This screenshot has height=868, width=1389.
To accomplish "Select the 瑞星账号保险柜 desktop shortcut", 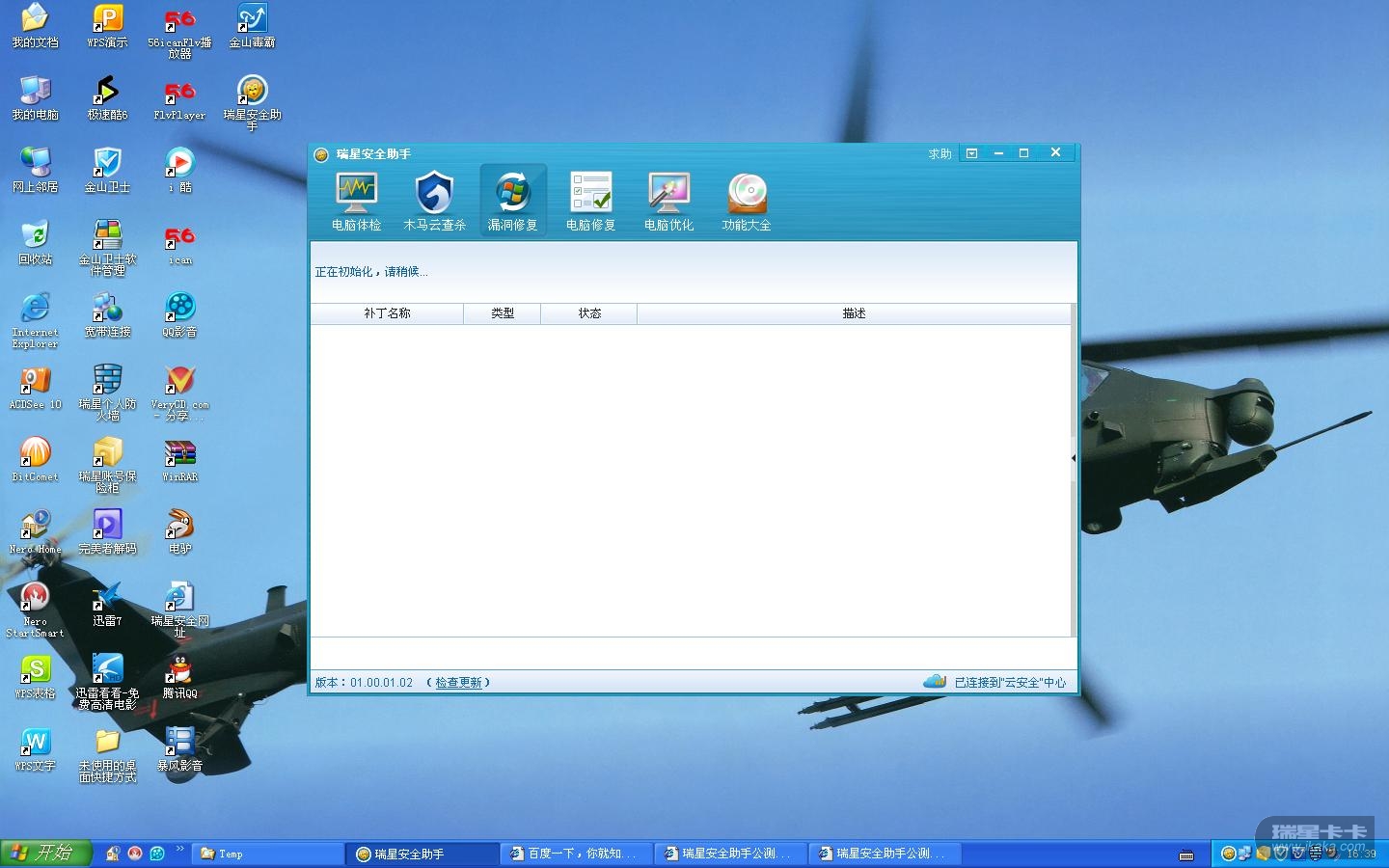I will 107,465.
